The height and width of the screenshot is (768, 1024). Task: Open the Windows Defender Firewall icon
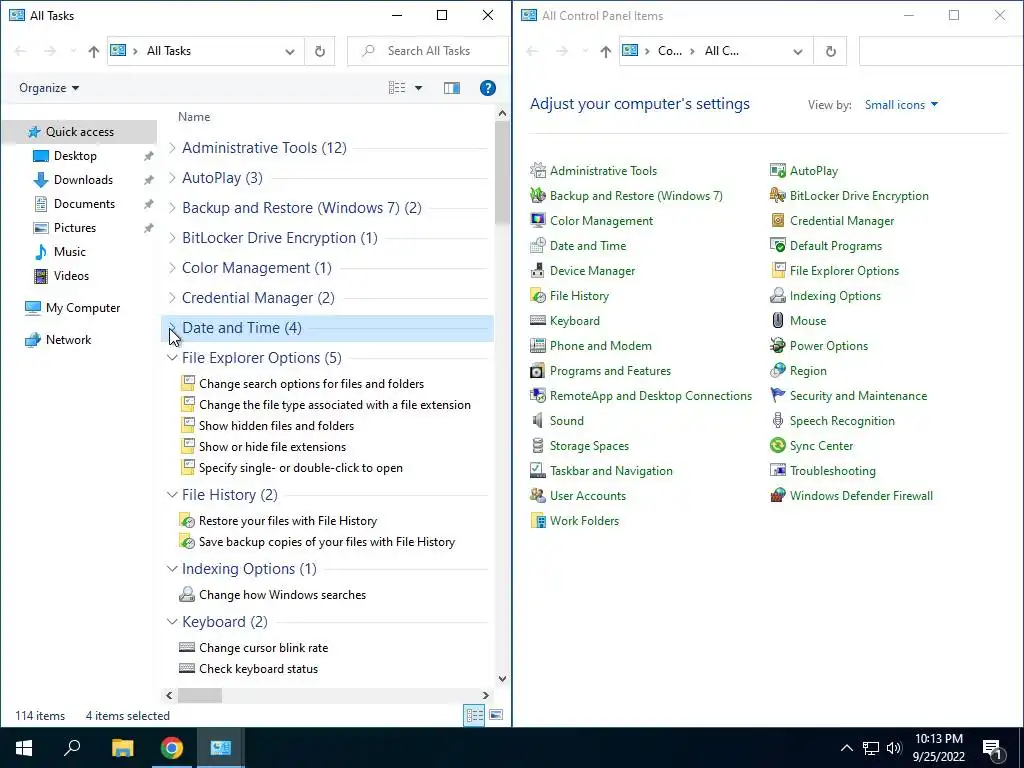[777, 496]
